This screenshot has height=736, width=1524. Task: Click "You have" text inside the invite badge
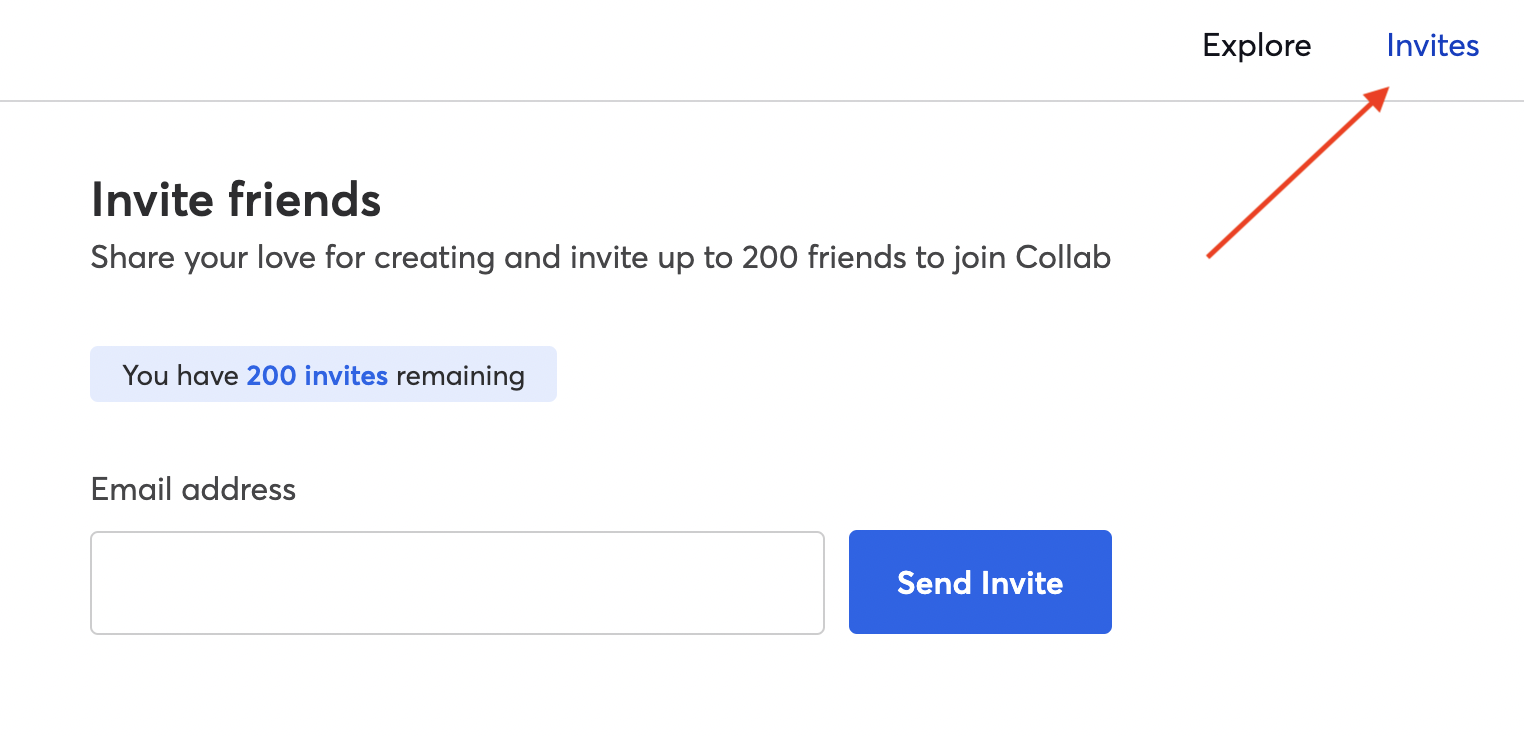[x=181, y=376]
